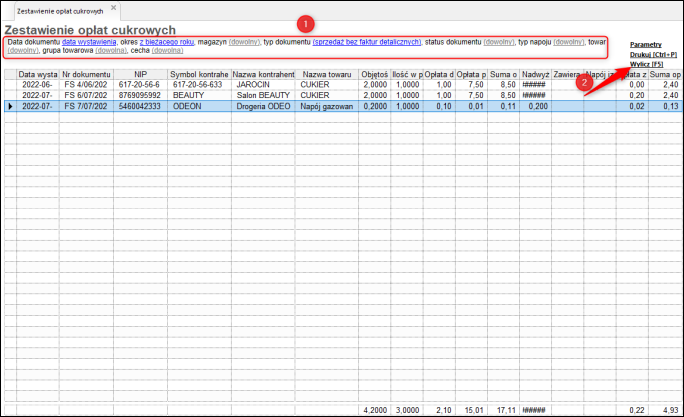Select the Zestawienie opłat cukrowych tab
The height and width of the screenshot is (417, 684).
pyautogui.click(x=60, y=11)
